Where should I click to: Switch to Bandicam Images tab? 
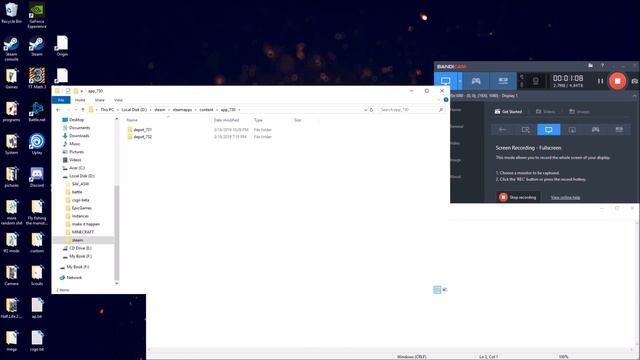pyautogui.click(x=580, y=111)
